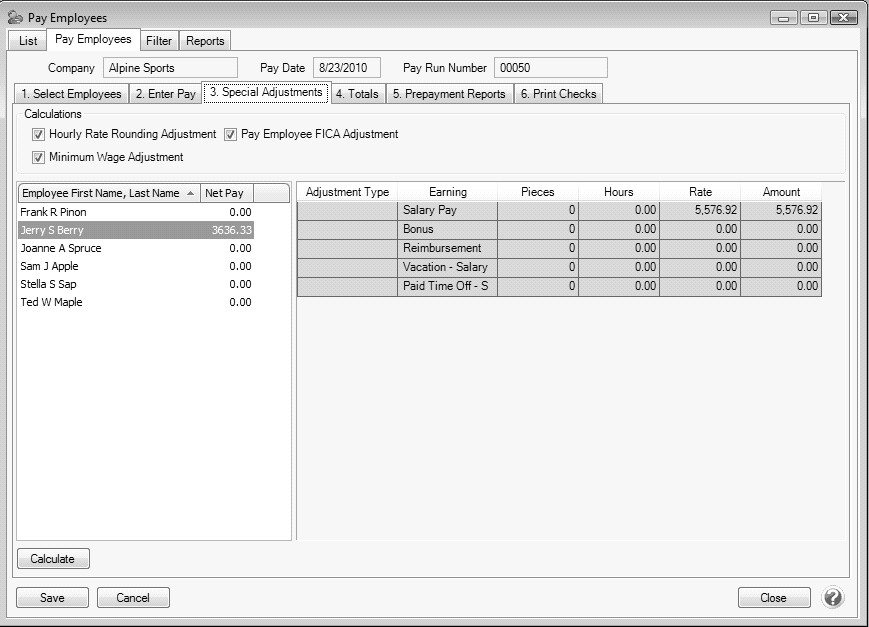Image resolution: width=869 pixels, height=627 pixels.
Task: Open the Filter tab
Action: pyautogui.click(x=158, y=41)
